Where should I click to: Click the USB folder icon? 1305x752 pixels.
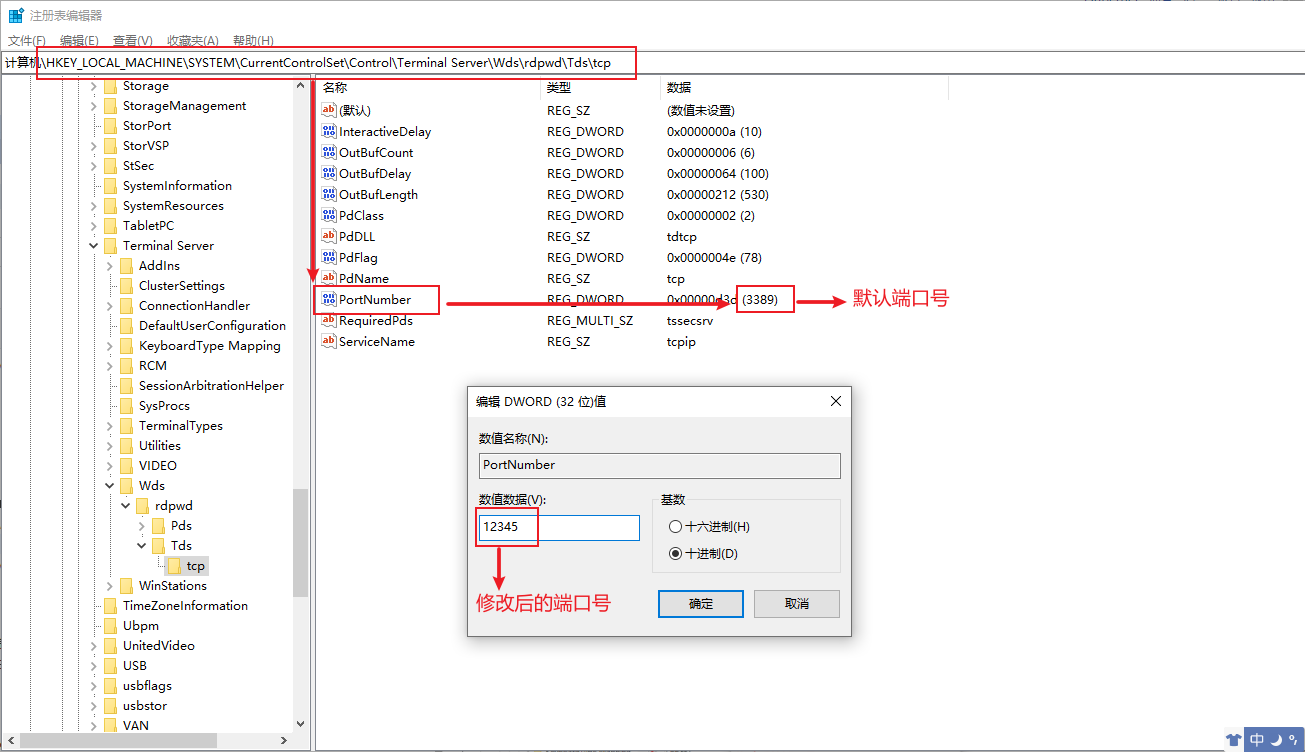pyautogui.click(x=110, y=666)
